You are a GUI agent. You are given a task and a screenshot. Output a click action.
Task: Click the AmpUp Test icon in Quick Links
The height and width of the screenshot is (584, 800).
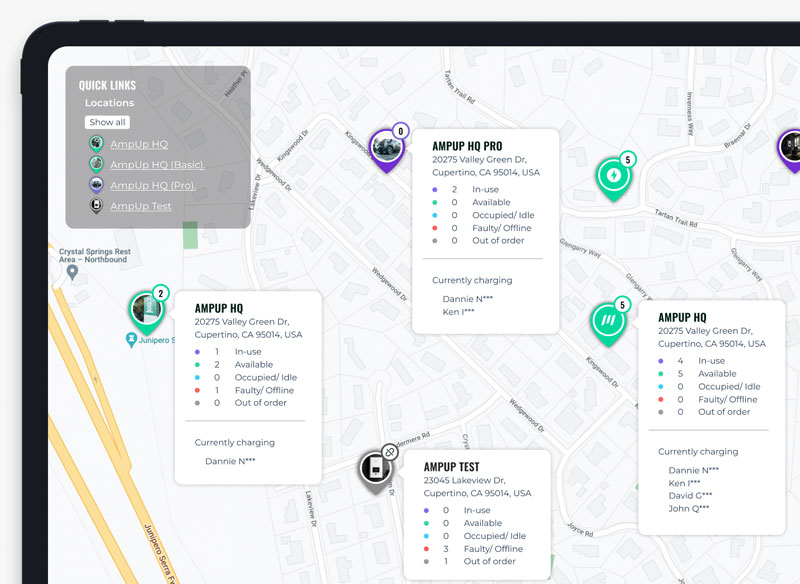(x=96, y=206)
